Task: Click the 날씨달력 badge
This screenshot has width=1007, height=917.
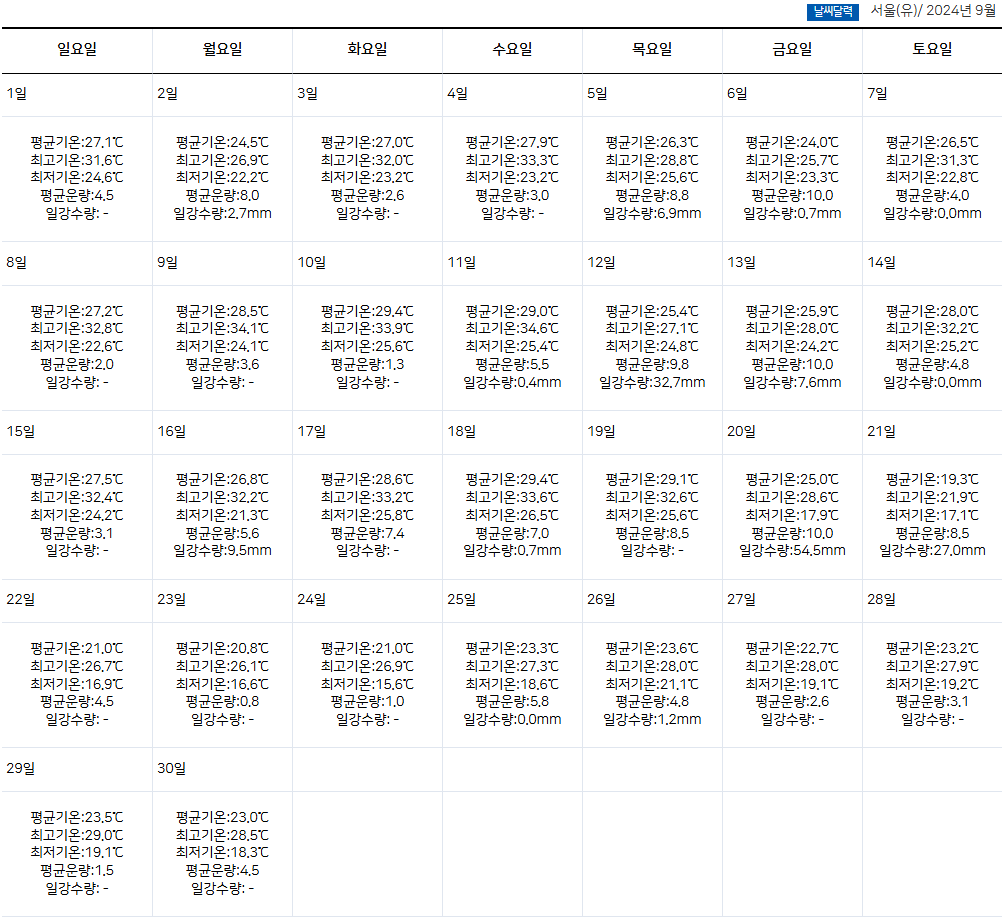Action: point(832,12)
